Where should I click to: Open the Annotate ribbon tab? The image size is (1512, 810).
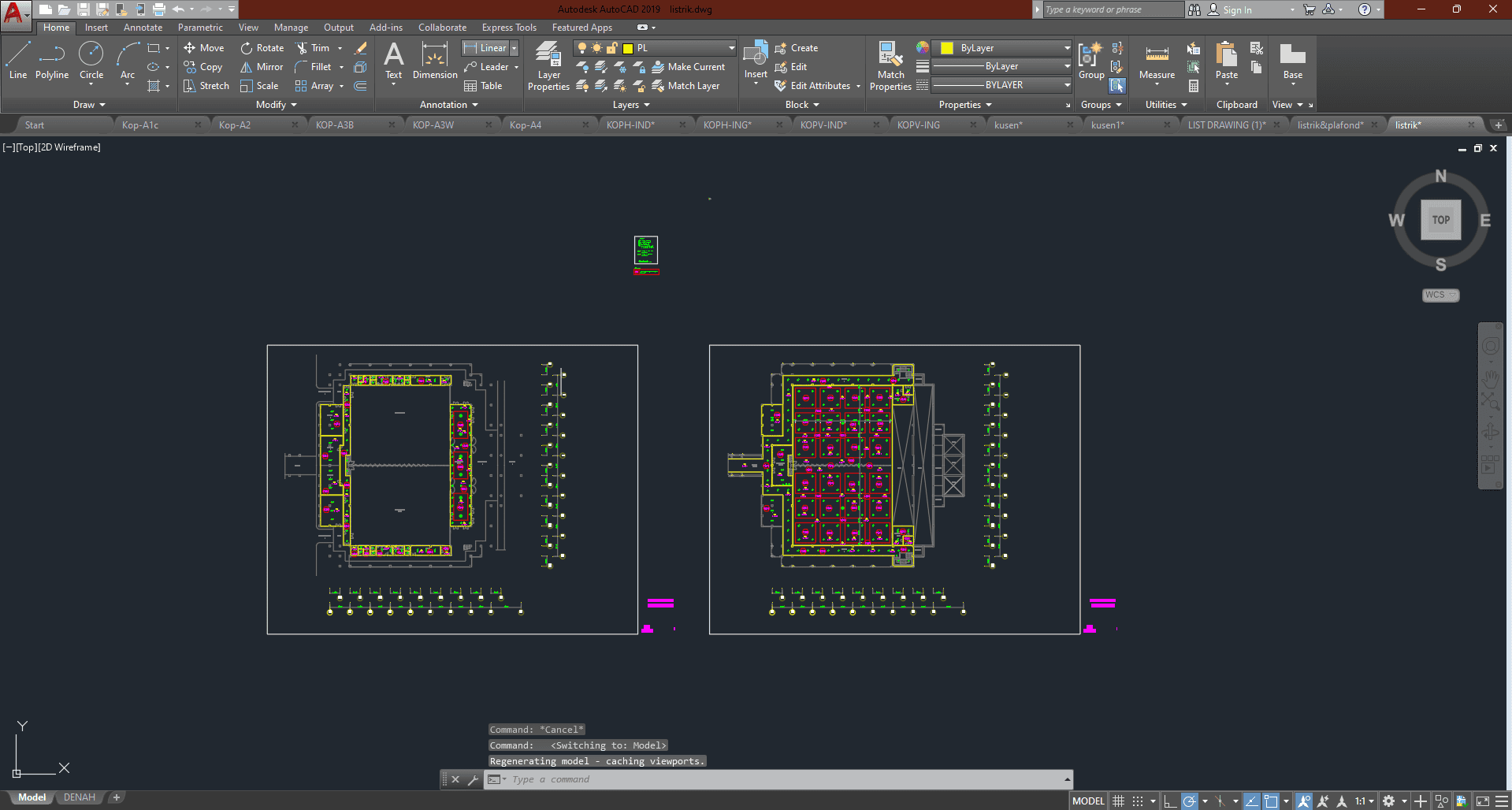tap(143, 28)
